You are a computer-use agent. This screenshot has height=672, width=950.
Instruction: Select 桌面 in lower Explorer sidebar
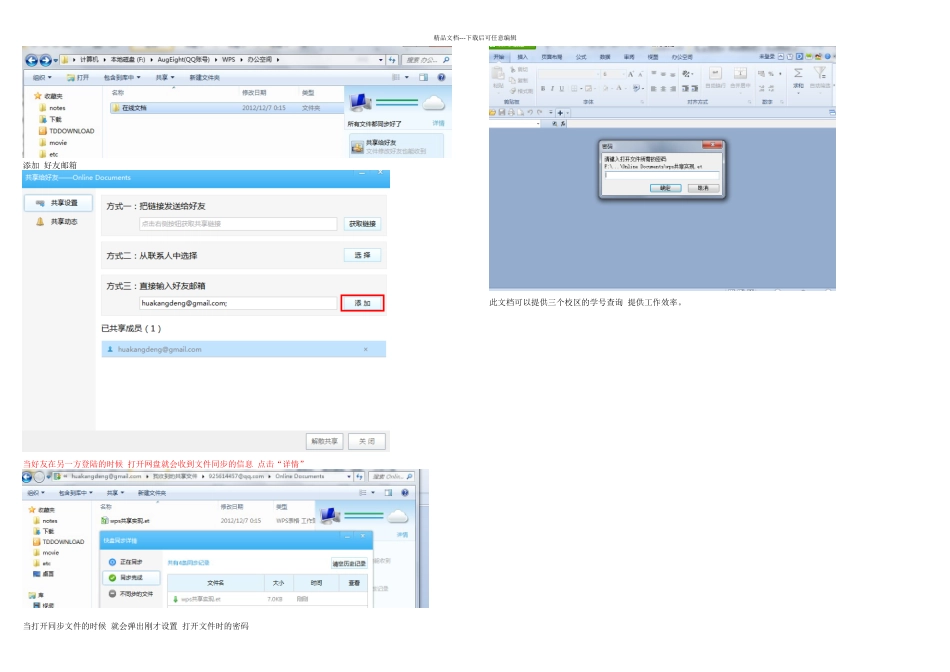[44, 574]
